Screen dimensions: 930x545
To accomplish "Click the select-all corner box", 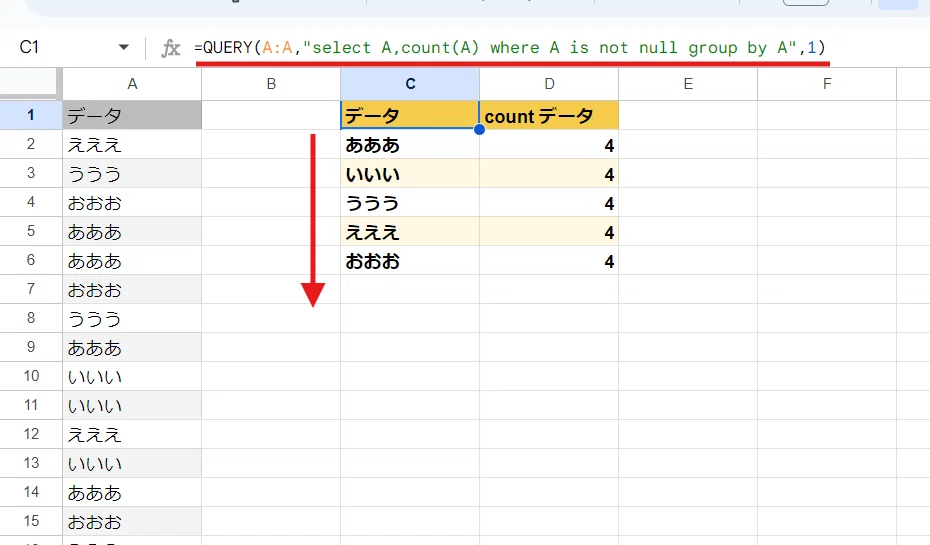I will 31,84.
